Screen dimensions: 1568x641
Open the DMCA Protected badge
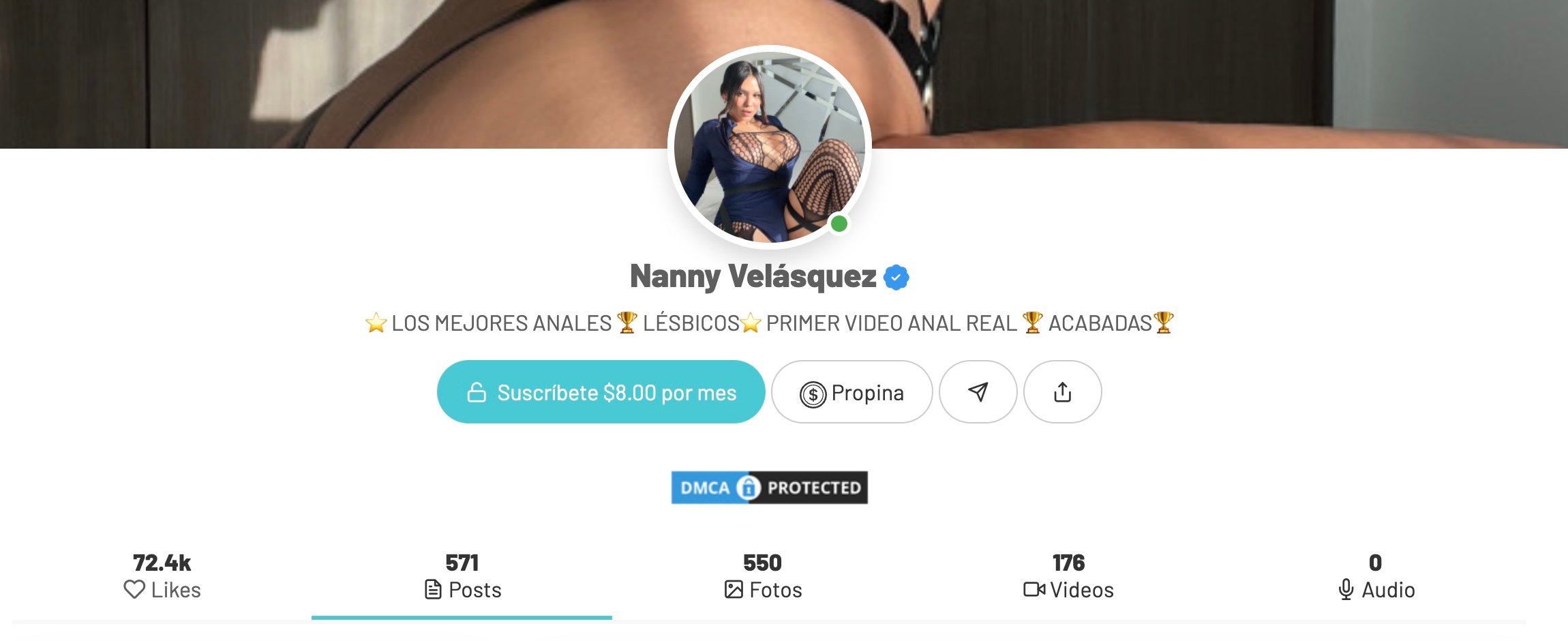769,488
